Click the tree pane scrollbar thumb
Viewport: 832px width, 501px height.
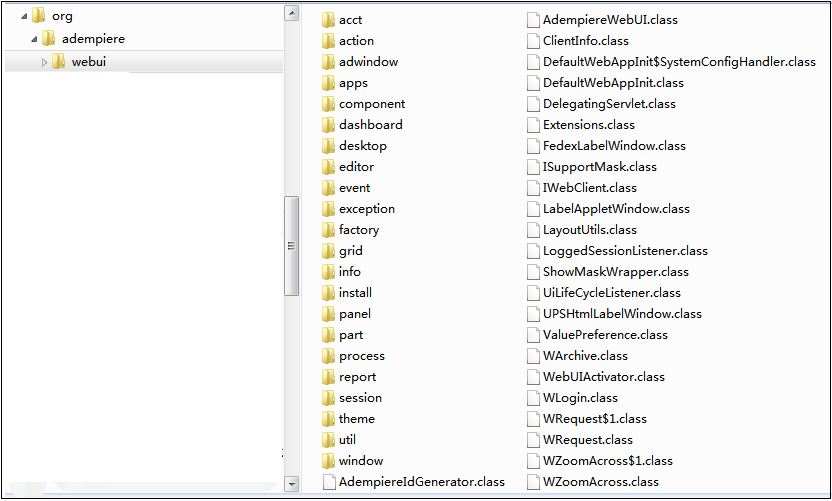(x=291, y=246)
